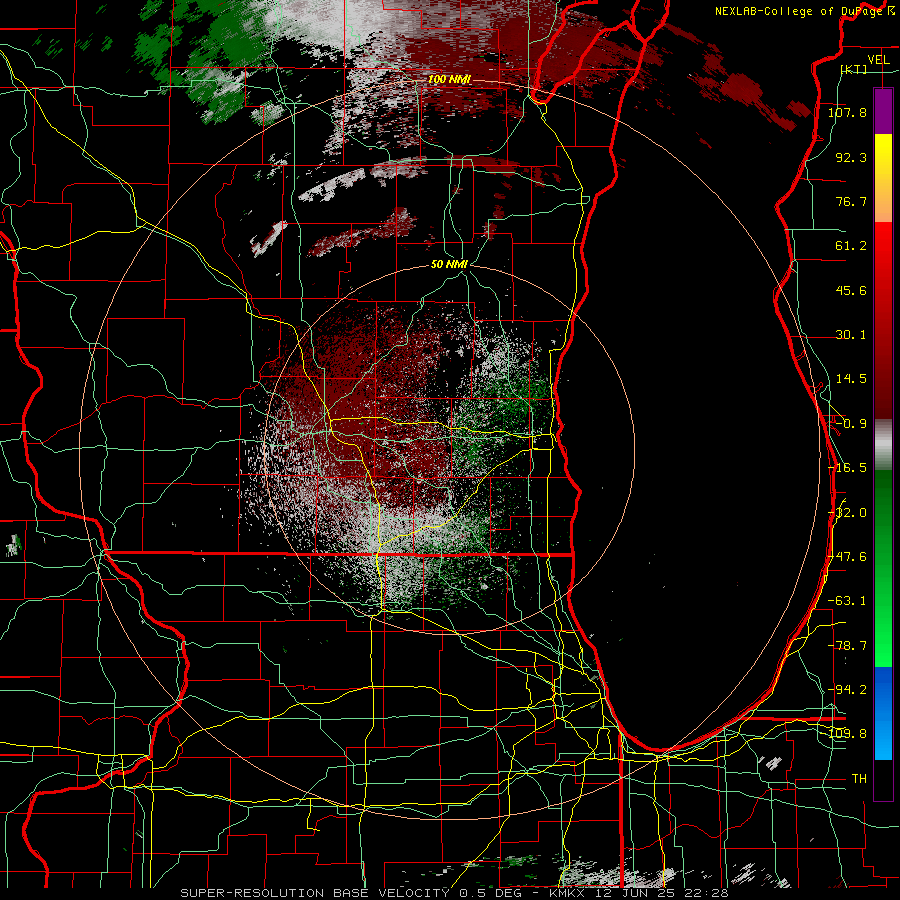Screen dimensions: 900x900
Task: Click the -94.2 legend value
Action: [x=847, y=690]
